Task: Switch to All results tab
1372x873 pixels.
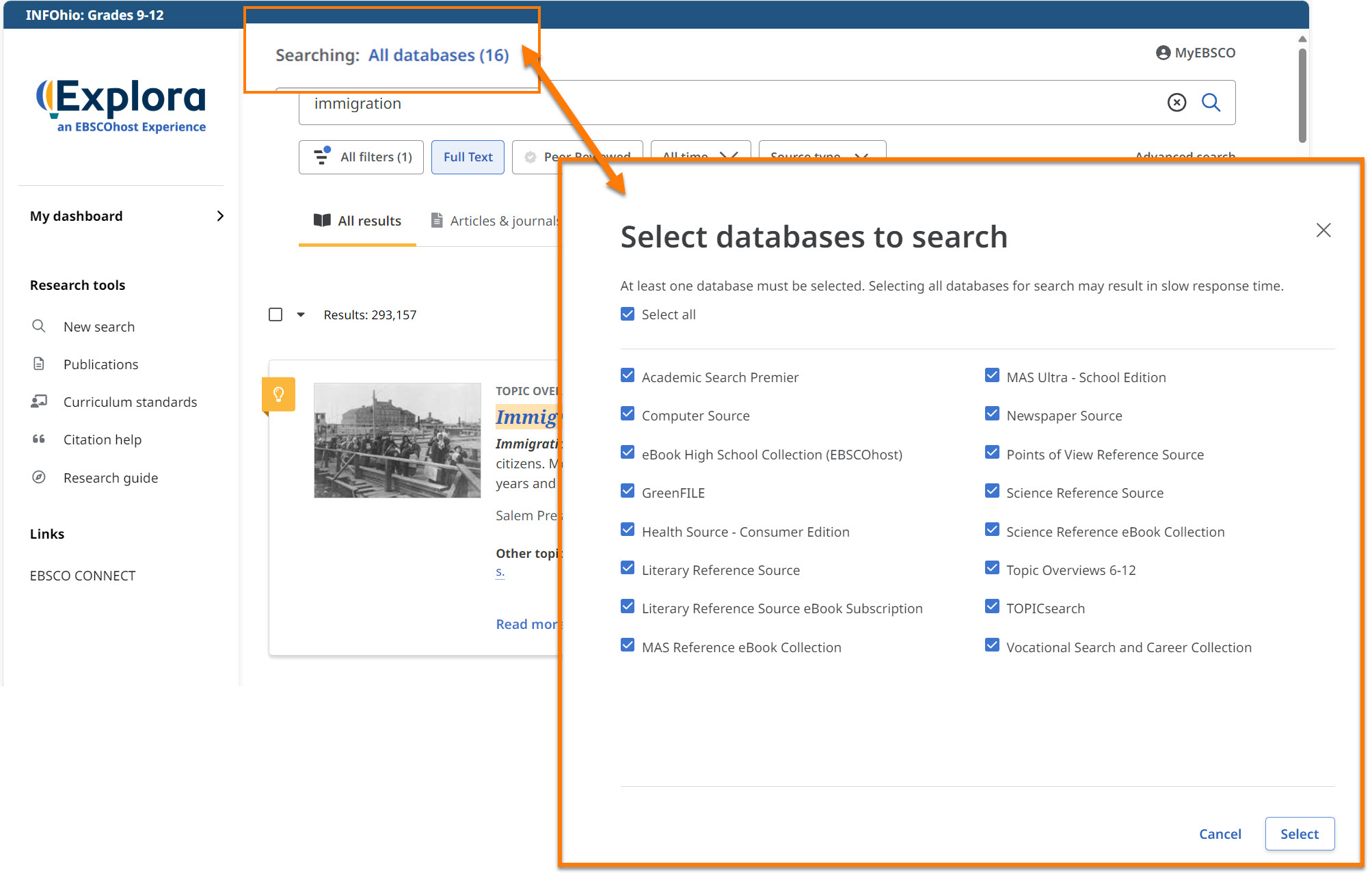Action: 358,221
